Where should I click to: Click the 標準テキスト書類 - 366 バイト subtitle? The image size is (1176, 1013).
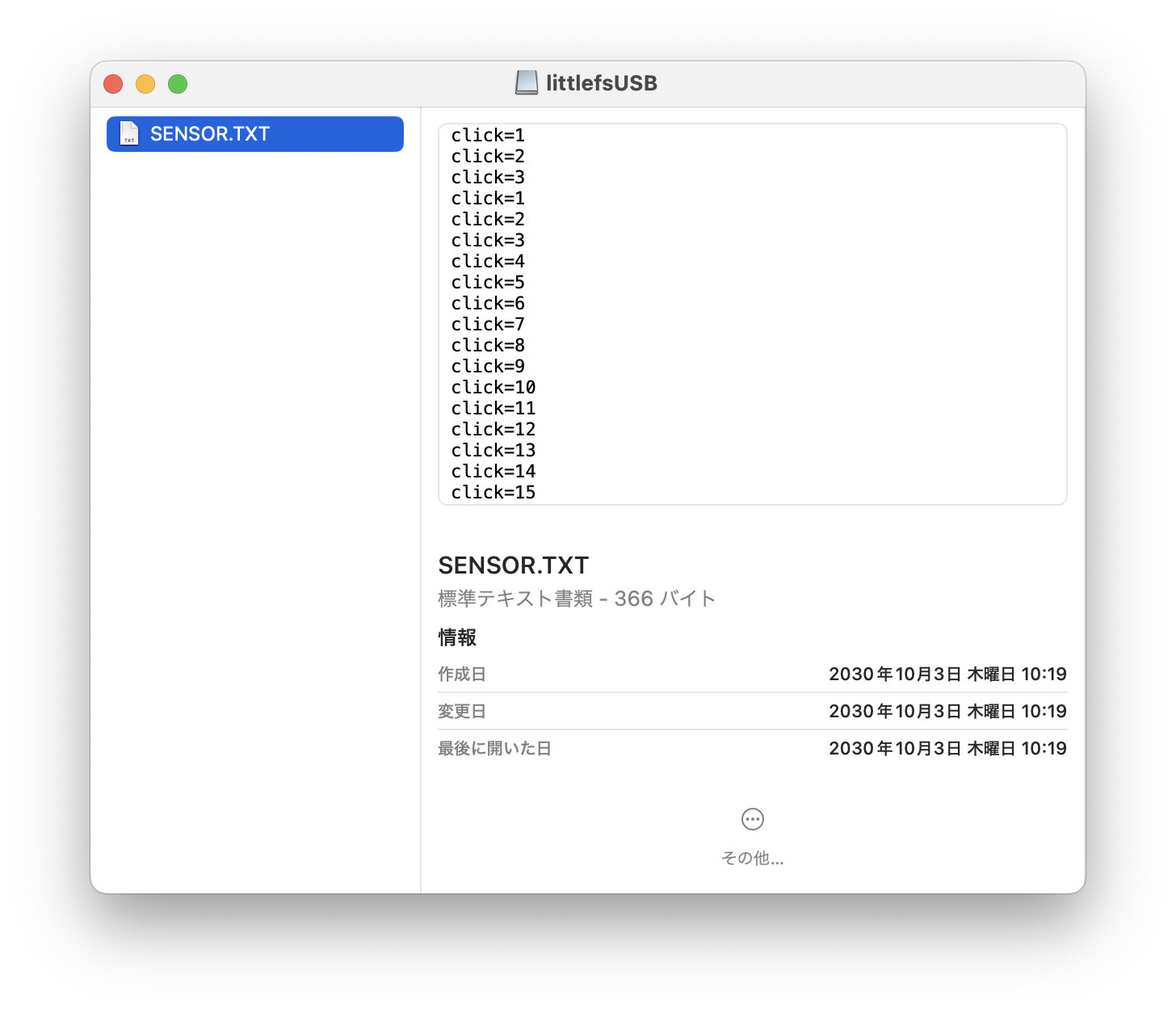(x=576, y=598)
